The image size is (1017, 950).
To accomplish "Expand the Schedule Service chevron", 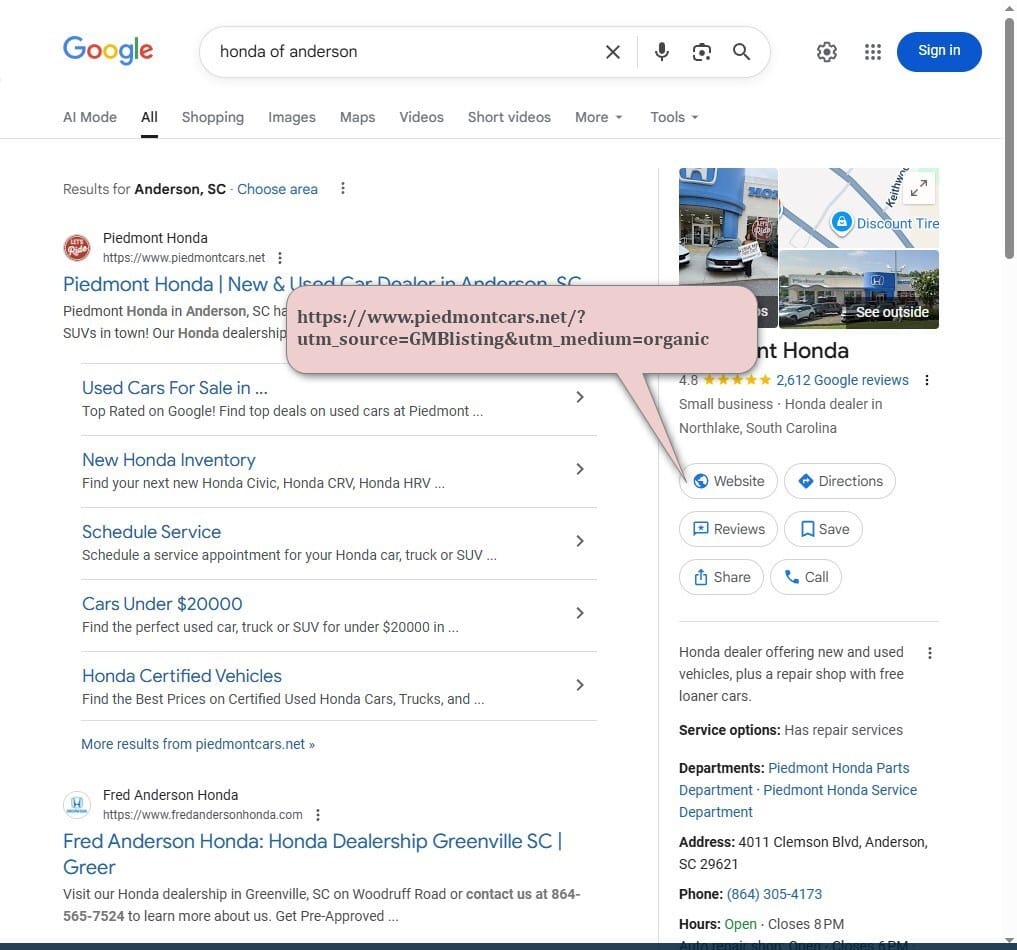I will 580,541.
